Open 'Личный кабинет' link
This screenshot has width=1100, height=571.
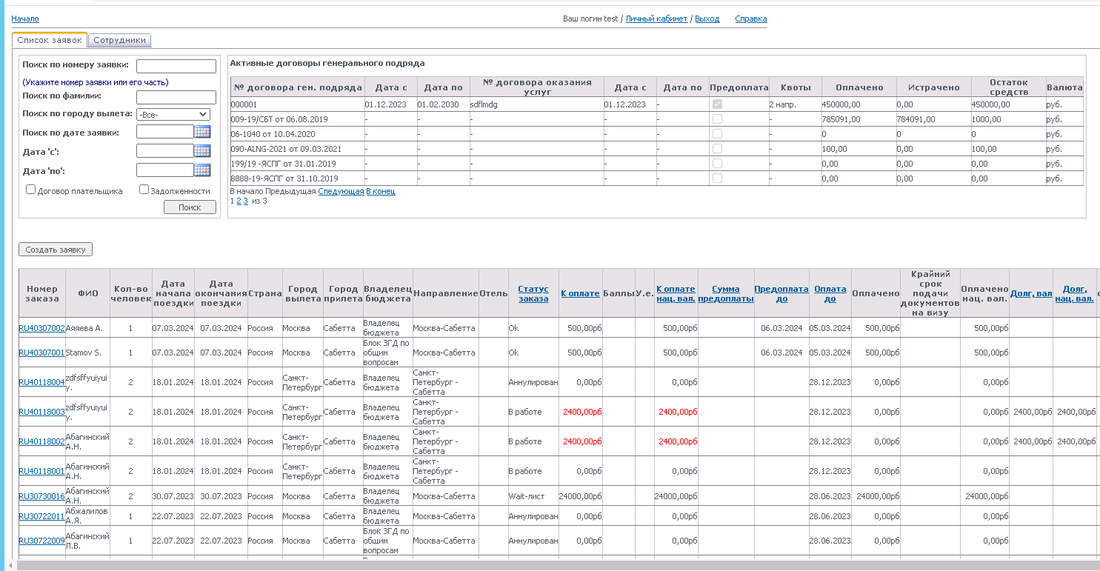click(658, 19)
